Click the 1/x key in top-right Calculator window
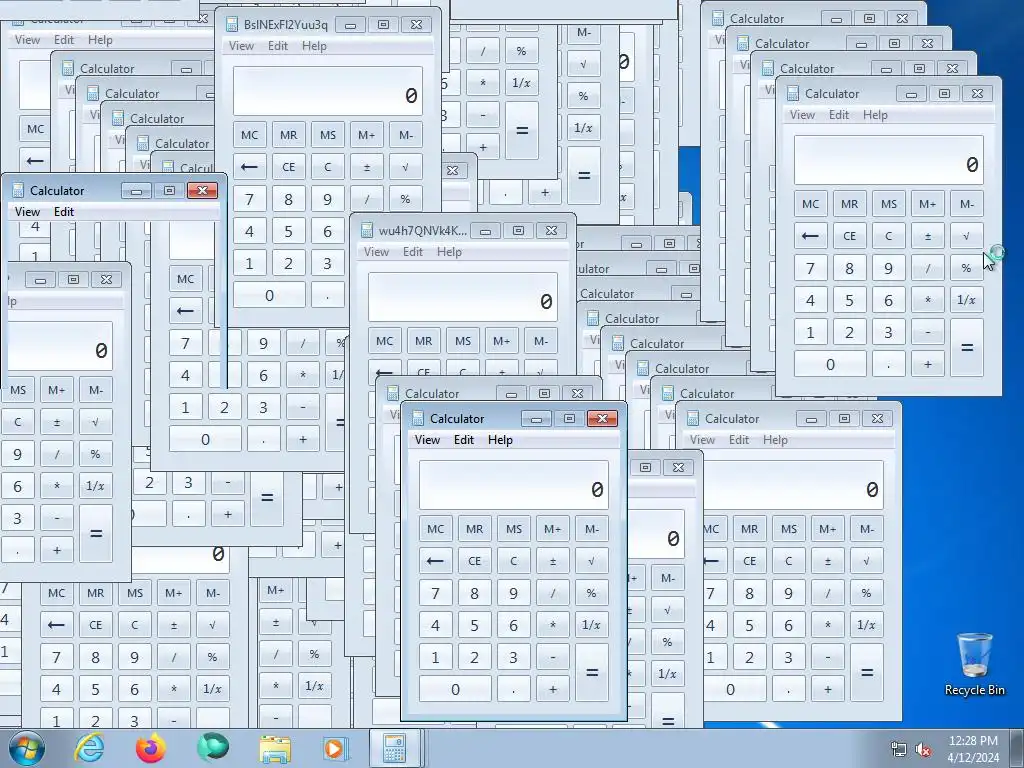 point(967,300)
